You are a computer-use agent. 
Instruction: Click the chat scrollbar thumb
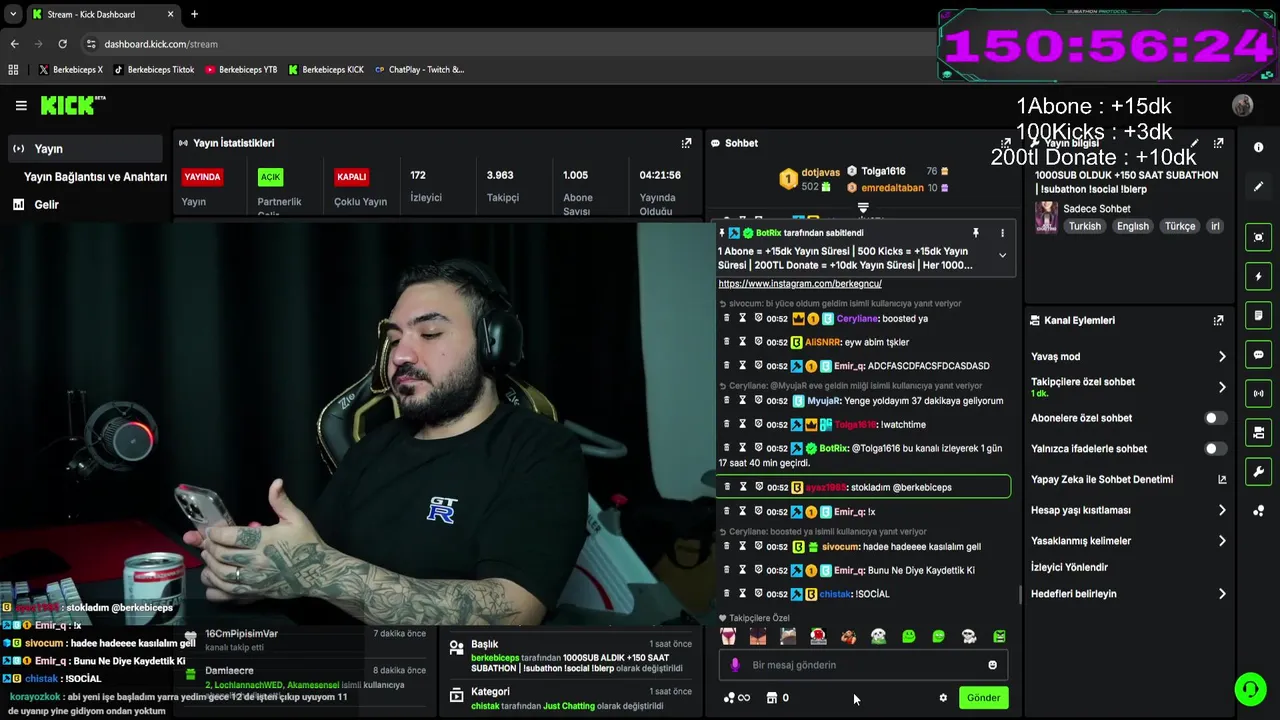point(1020,595)
